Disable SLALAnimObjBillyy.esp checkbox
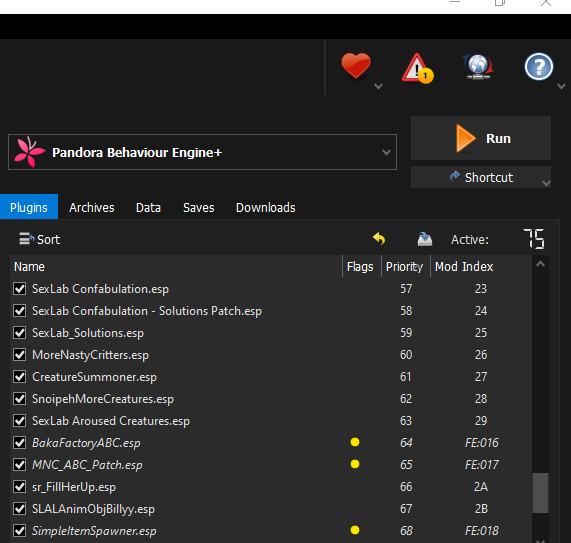Viewport: 571px width, 543px height. pyautogui.click(x=19, y=509)
